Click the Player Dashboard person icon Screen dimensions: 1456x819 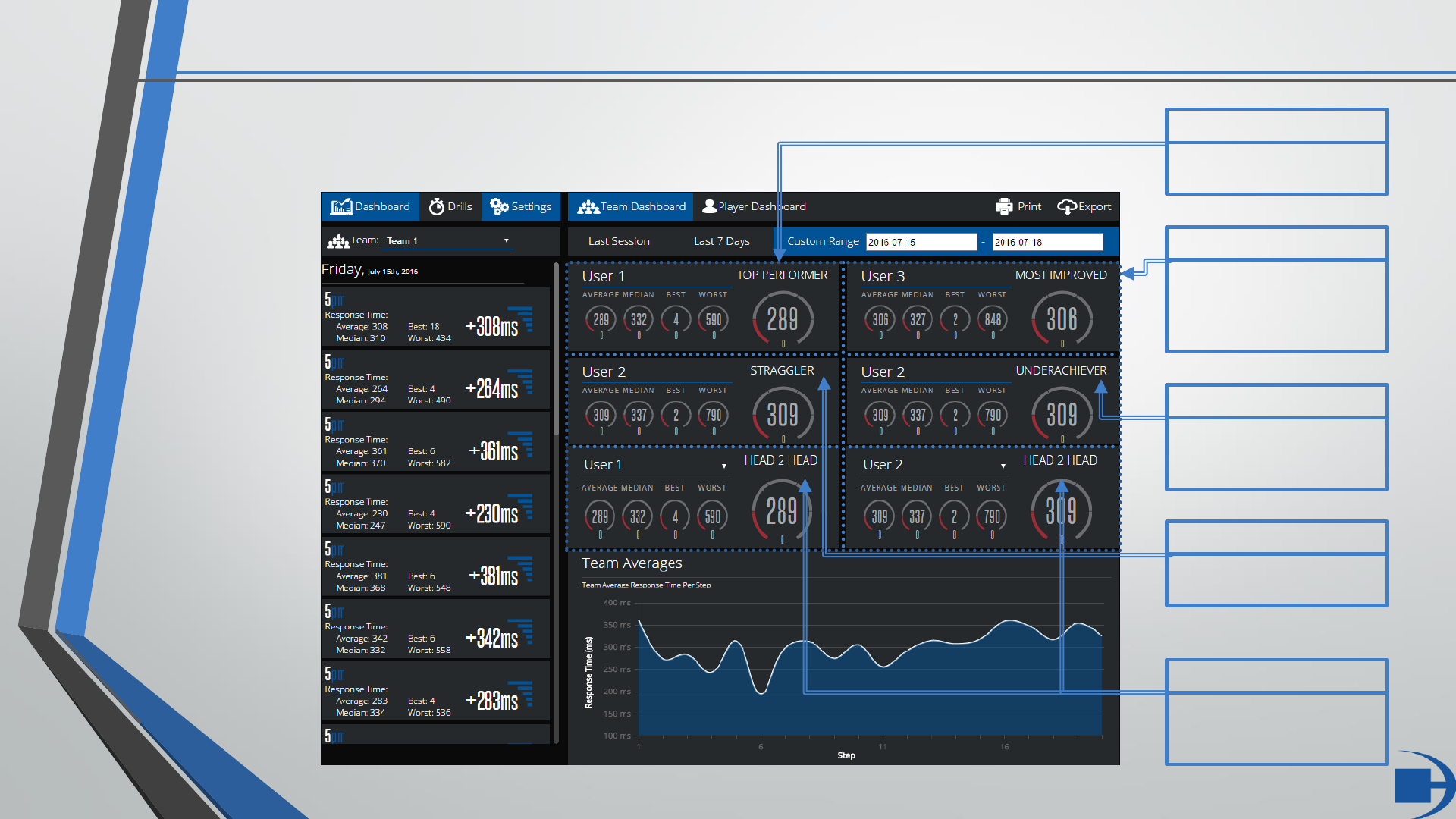point(709,206)
